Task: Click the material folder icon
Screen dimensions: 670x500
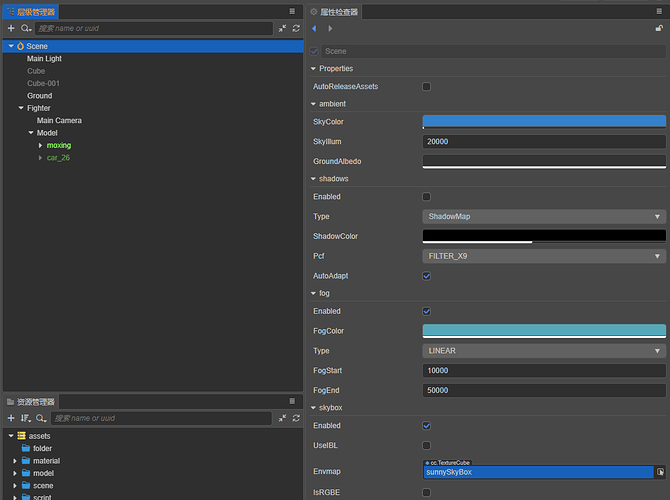Action: point(26,460)
